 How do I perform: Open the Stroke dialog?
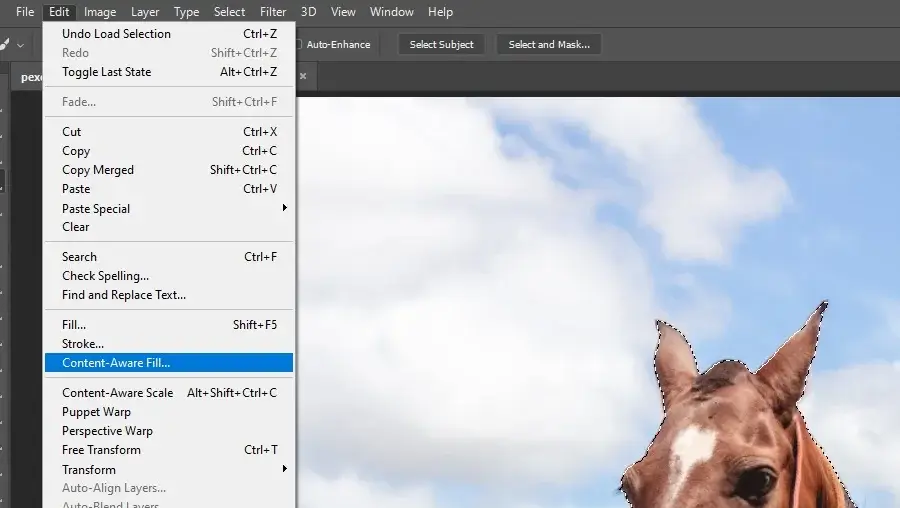tap(169, 343)
